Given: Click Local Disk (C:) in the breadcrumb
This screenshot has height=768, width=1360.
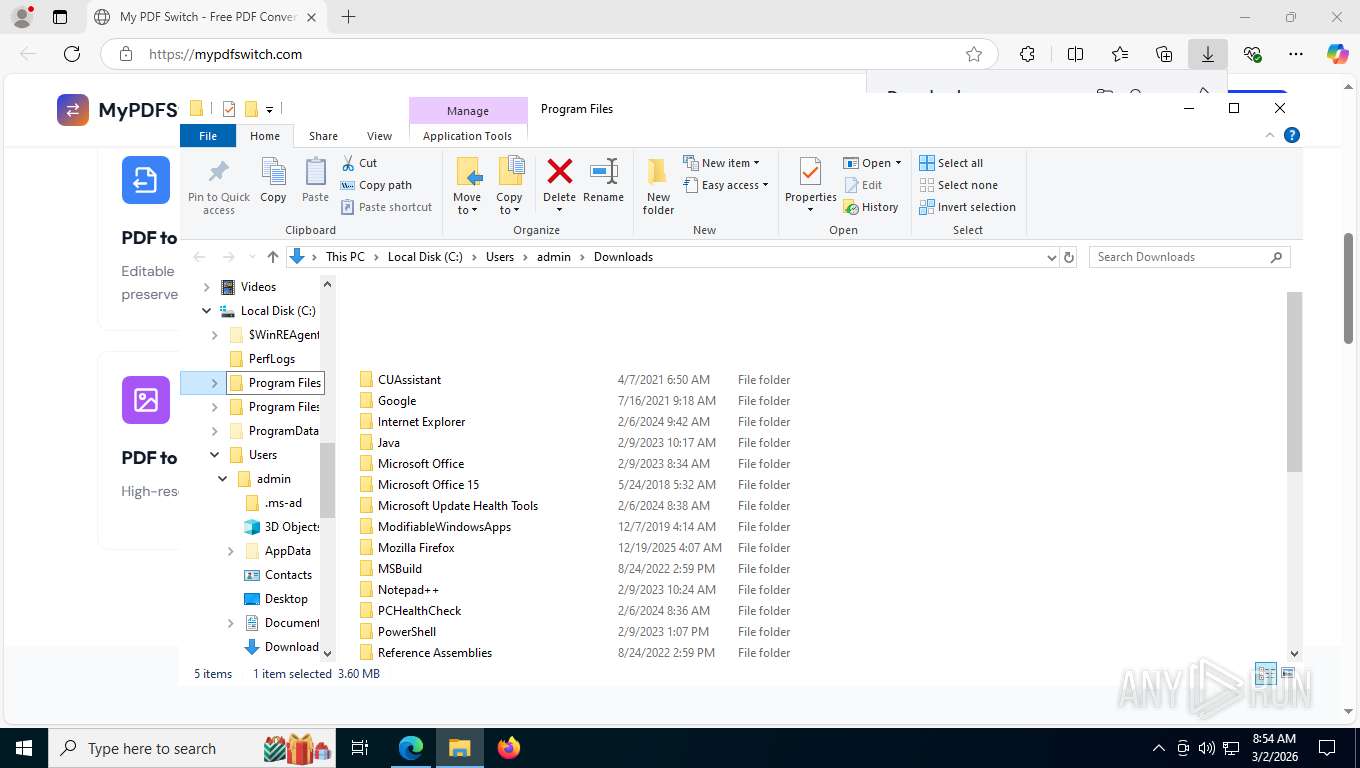Looking at the screenshot, I should [x=425, y=257].
